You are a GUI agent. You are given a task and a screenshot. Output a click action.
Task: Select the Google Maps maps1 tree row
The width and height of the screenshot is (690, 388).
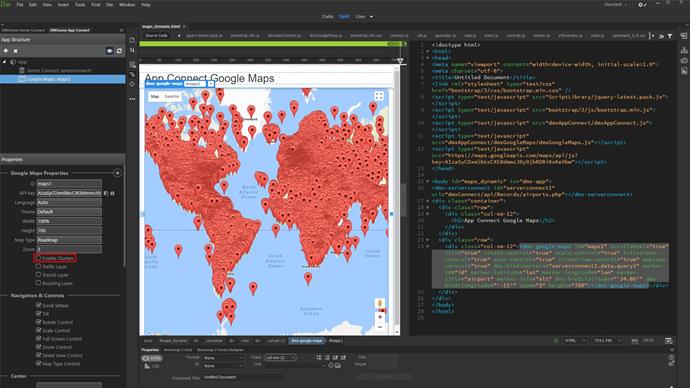62,79
